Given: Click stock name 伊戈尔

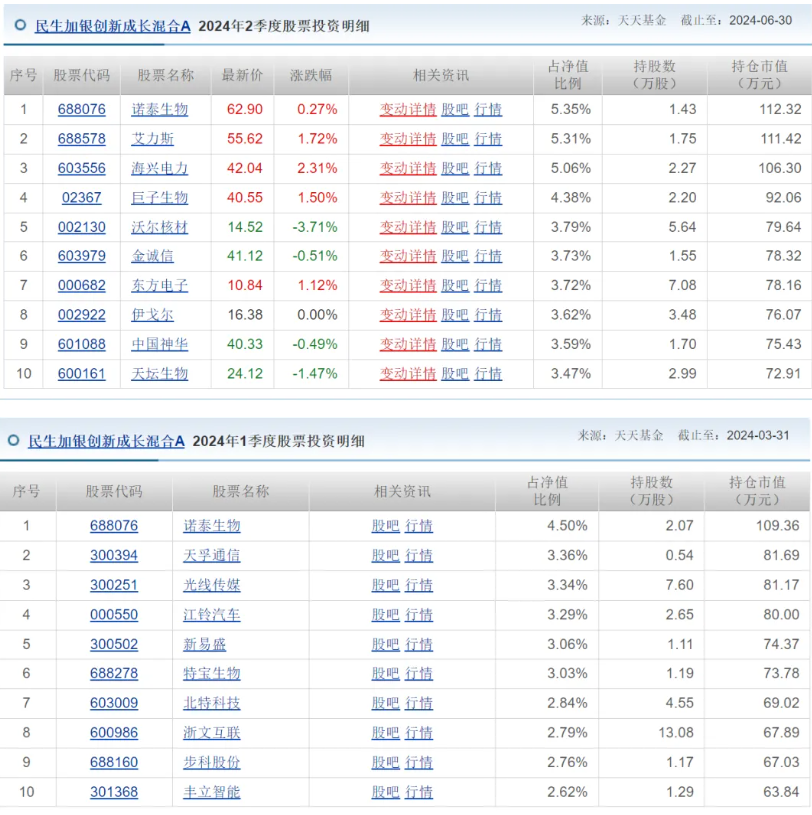Looking at the screenshot, I should pos(152,315).
